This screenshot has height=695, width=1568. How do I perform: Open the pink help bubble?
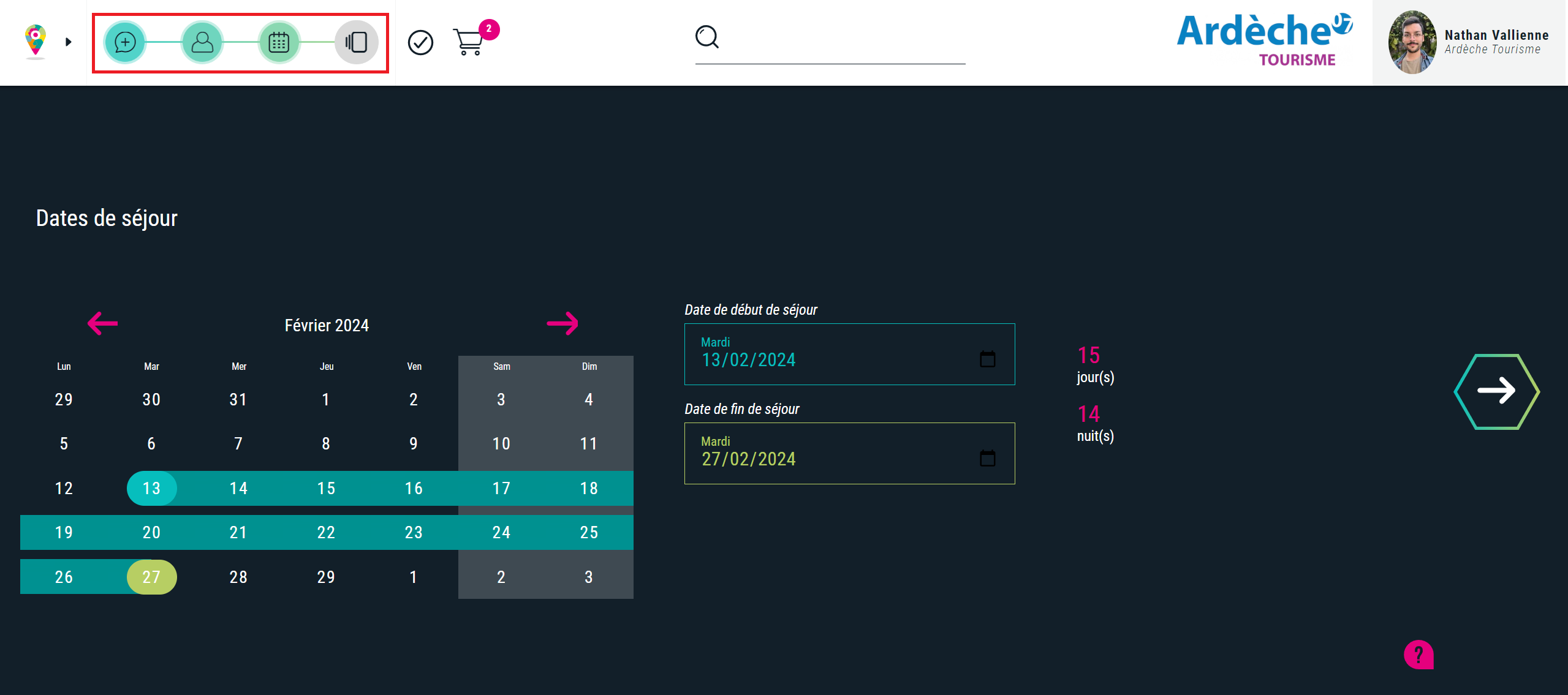(1418, 655)
